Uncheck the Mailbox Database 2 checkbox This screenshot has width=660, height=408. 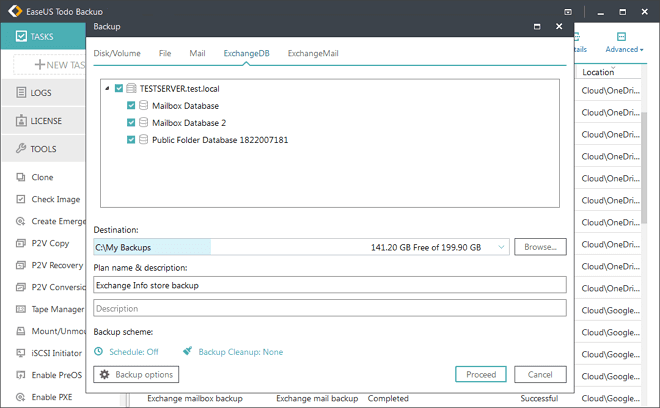131,123
